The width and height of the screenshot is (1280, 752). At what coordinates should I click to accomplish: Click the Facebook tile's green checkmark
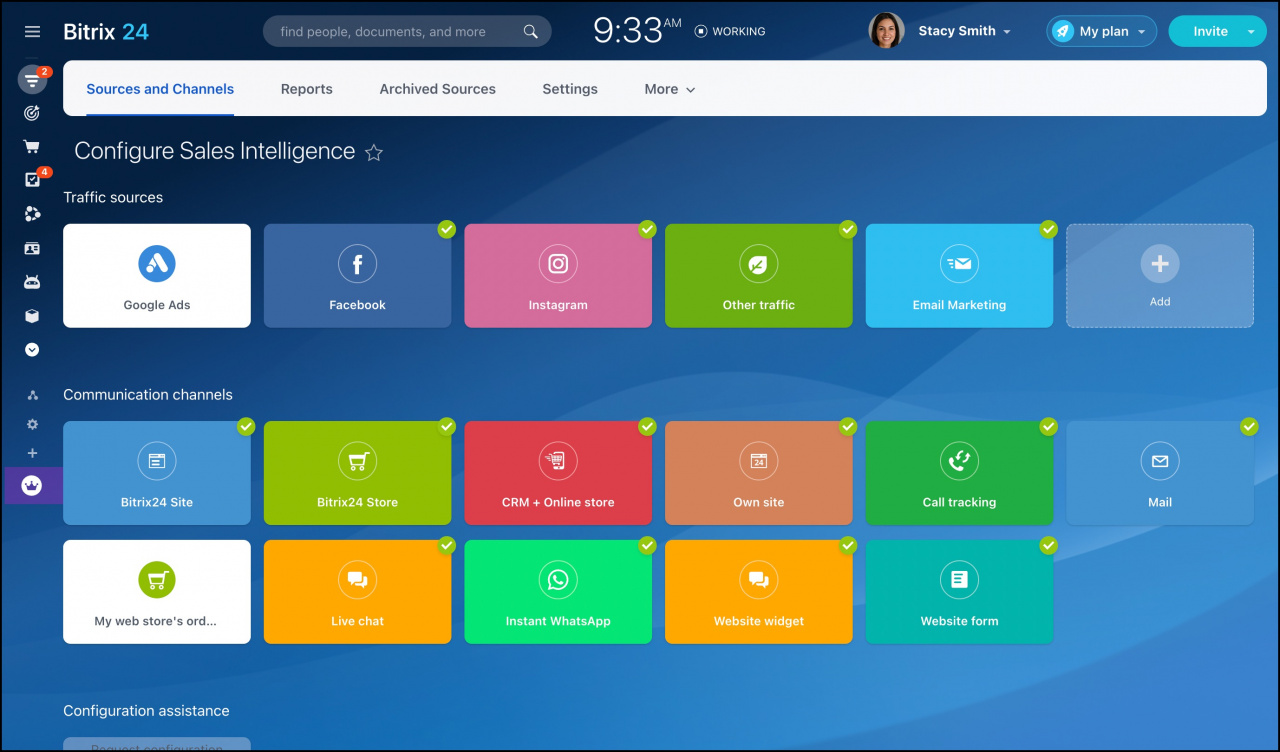(x=447, y=229)
